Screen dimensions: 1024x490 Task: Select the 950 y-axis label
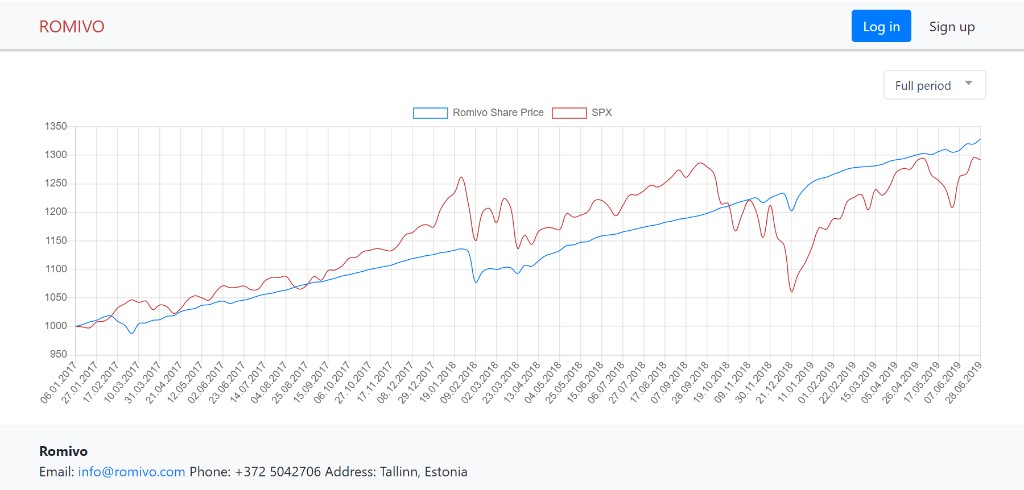pos(59,355)
